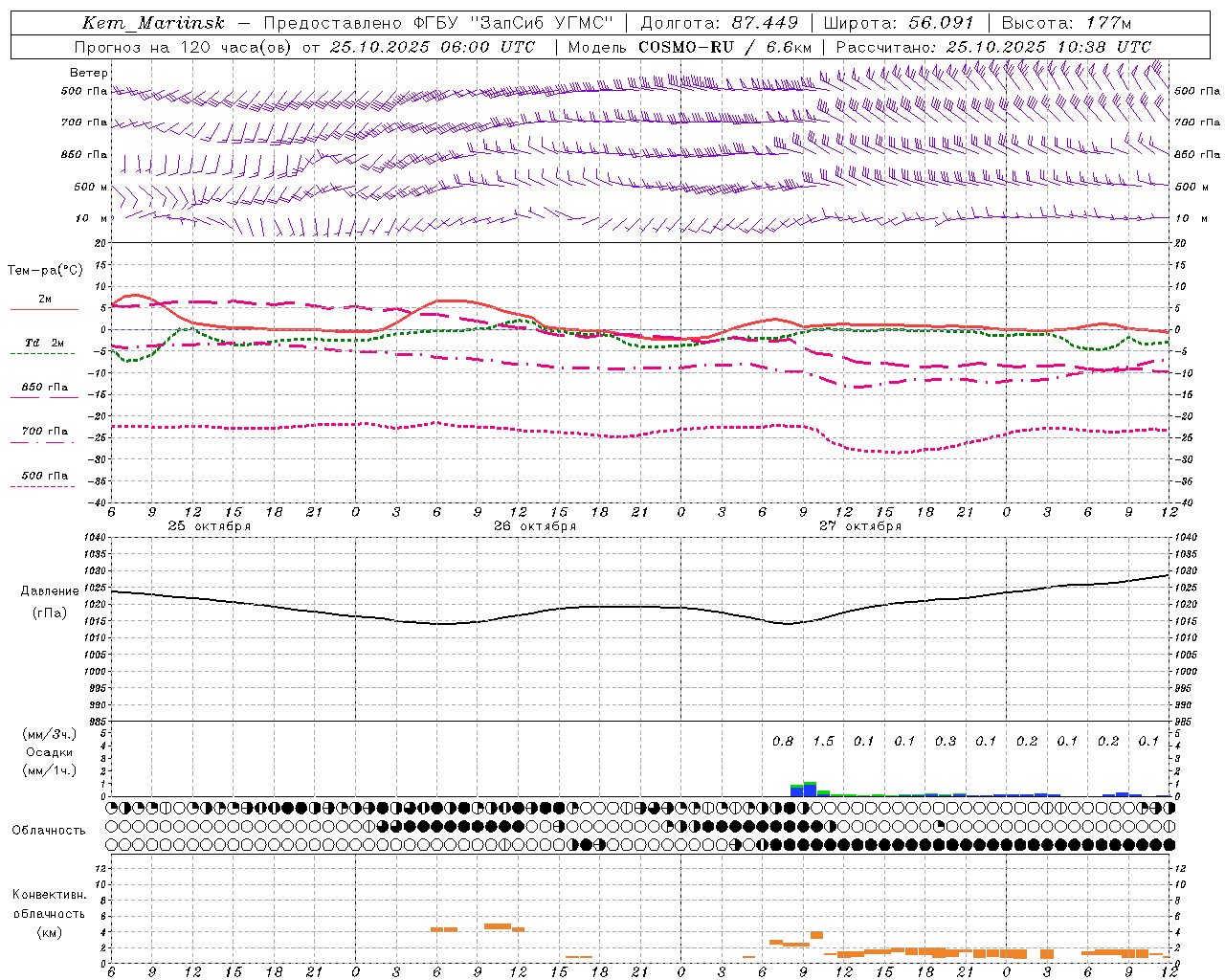Click the '500 гПа' temperature legend entry

click(45, 476)
